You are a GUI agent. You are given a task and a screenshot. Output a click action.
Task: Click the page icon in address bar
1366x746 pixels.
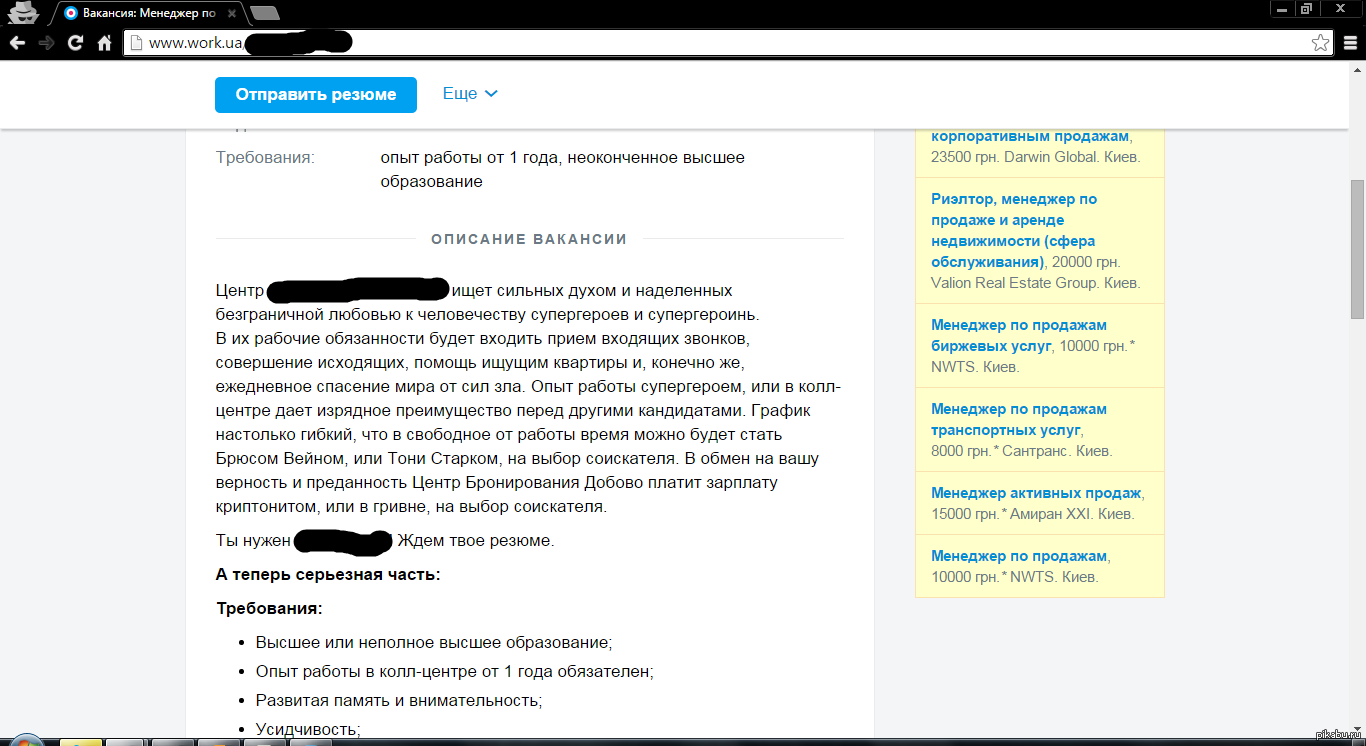coord(136,43)
